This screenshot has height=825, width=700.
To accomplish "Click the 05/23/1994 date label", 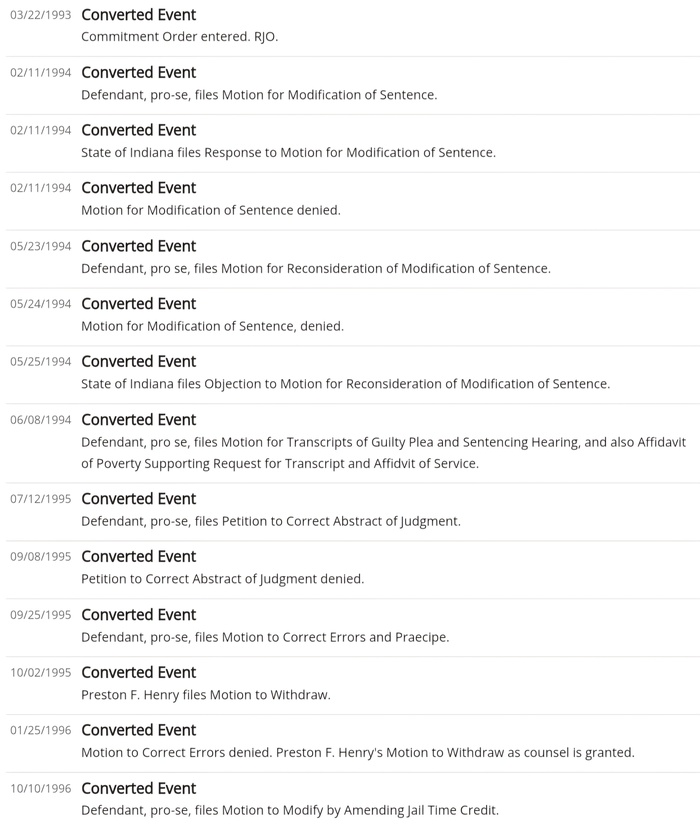I will 40,246.
